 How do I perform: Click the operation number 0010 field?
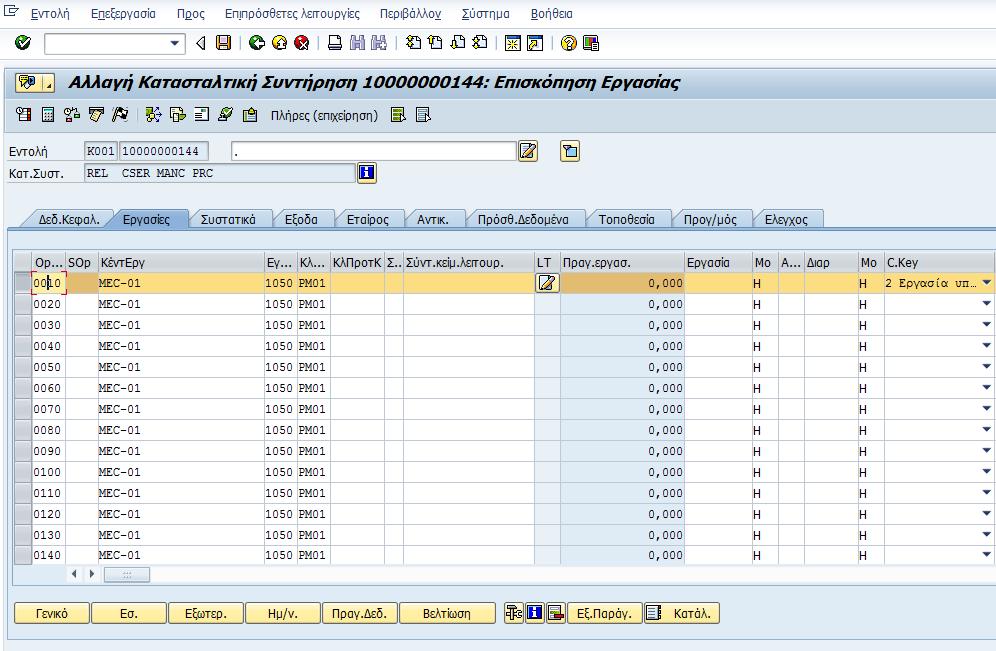point(48,283)
